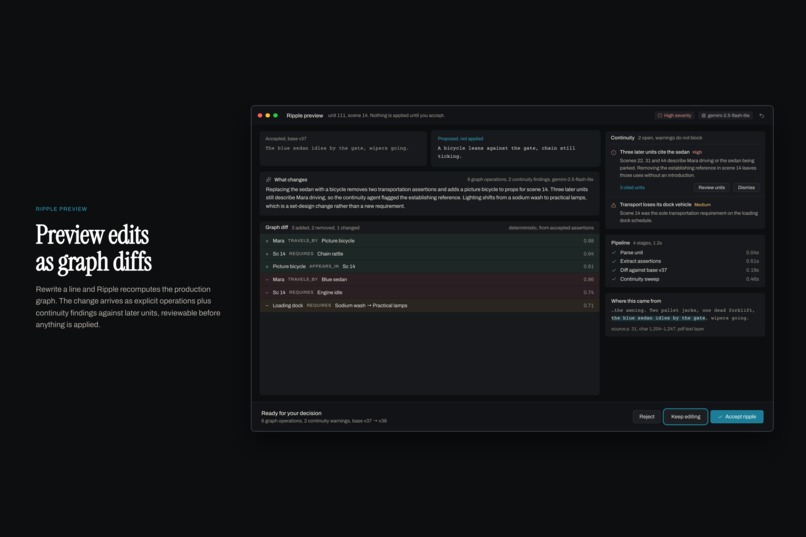Click the Transport loses its dock vehicle title
The height and width of the screenshot is (537, 806).
(x=655, y=205)
